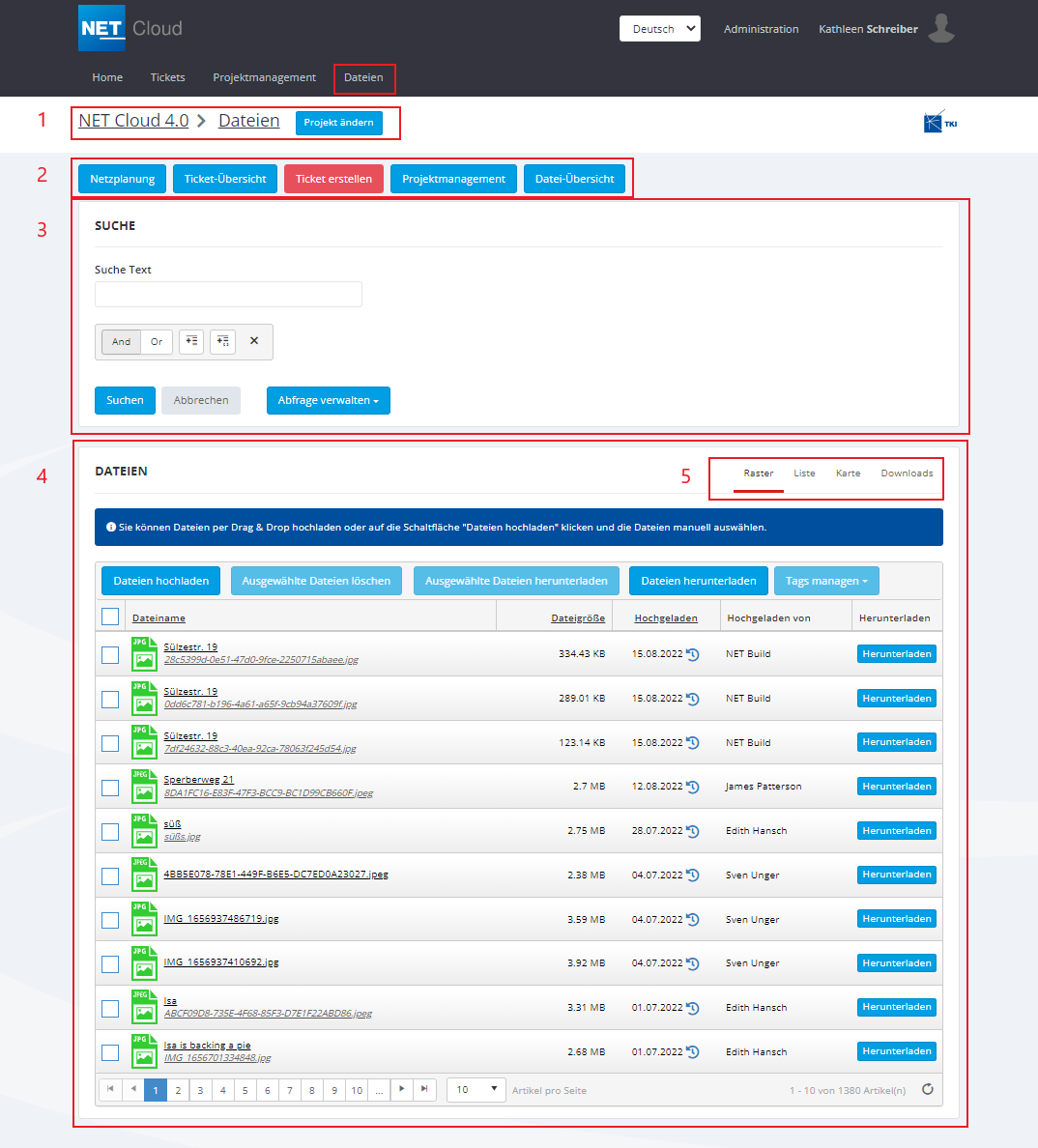Image resolution: width=1038 pixels, height=1148 pixels.
Task: Click the add condition icon in search builder
Action: (x=190, y=341)
